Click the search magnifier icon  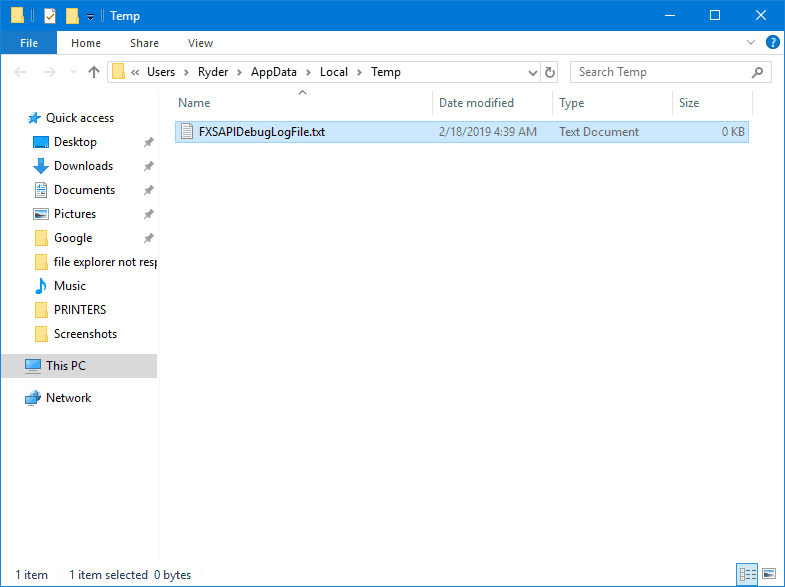[757, 72]
